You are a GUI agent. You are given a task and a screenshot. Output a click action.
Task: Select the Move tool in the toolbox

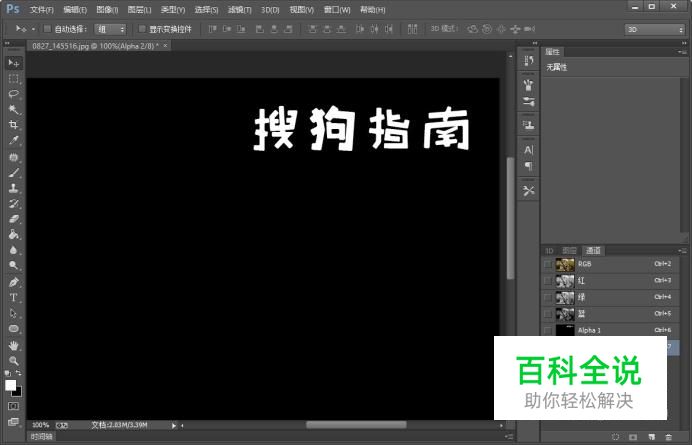pyautogui.click(x=14, y=63)
